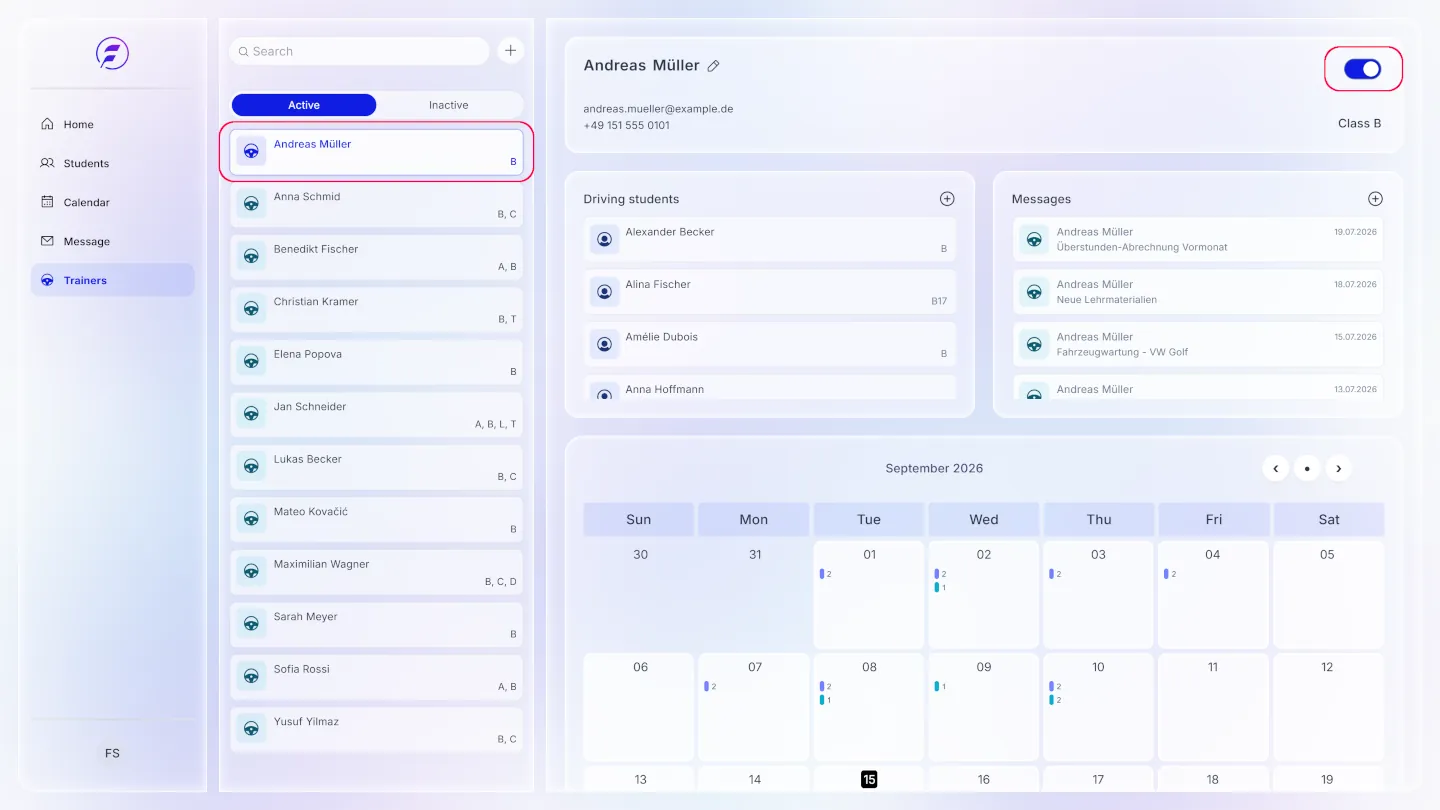Screen dimensions: 1440x810
Task: Select trainer Lukas Becker
Action: 376,467
